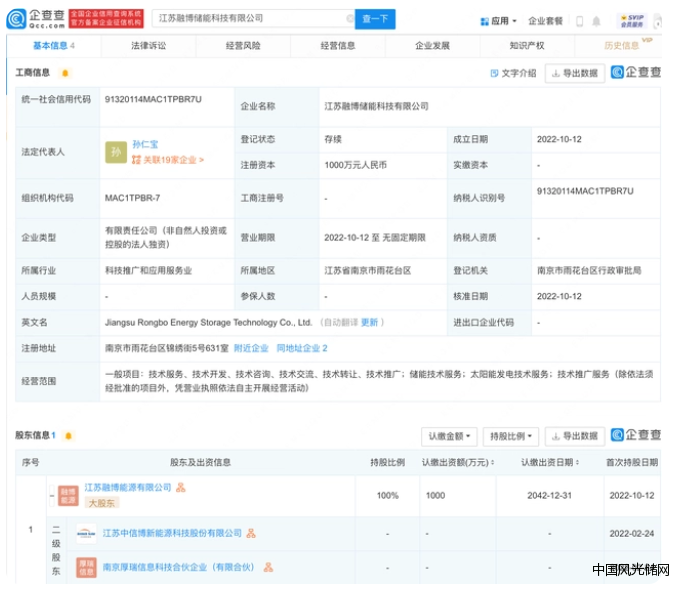This screenshot has height=600, width=678.
Task: Click the 成立日期 value 2022-10-12
Action: point(559,139)
